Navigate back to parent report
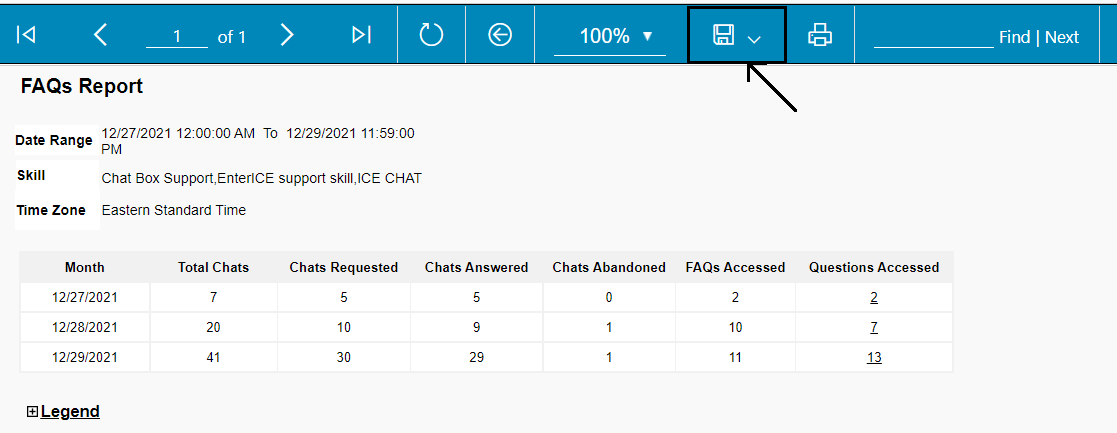Image resolution: width=1117 pixels, height=433 pixels. click(500, 35)
